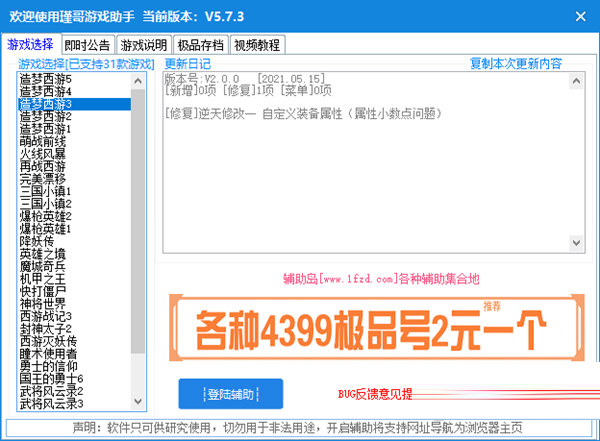The width and height of the screenshot is (600, 441).
Task: Select 快打僵尸 in the game list
Action: 75,291
